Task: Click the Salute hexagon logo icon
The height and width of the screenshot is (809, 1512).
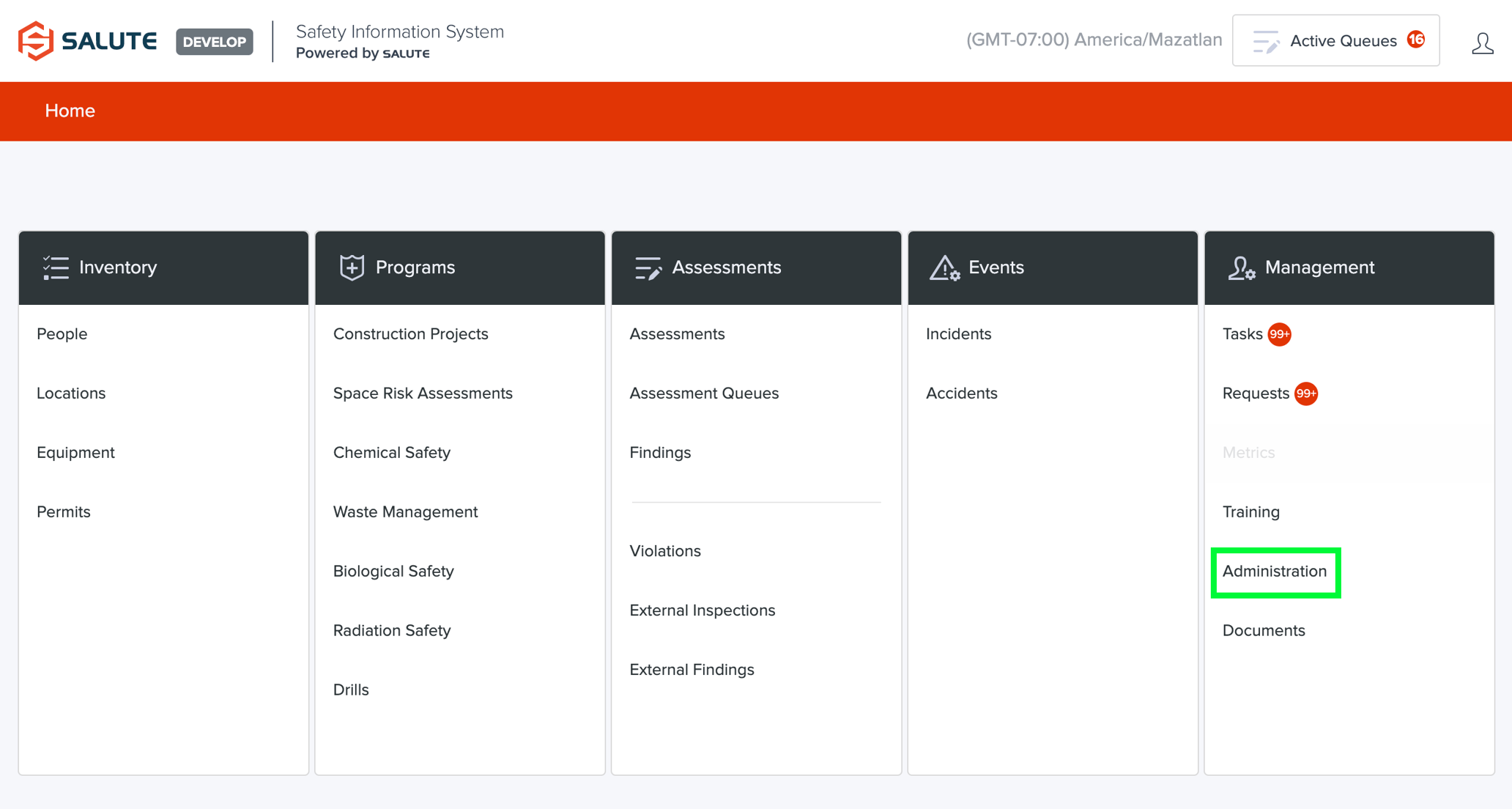Action: [35, 41]
